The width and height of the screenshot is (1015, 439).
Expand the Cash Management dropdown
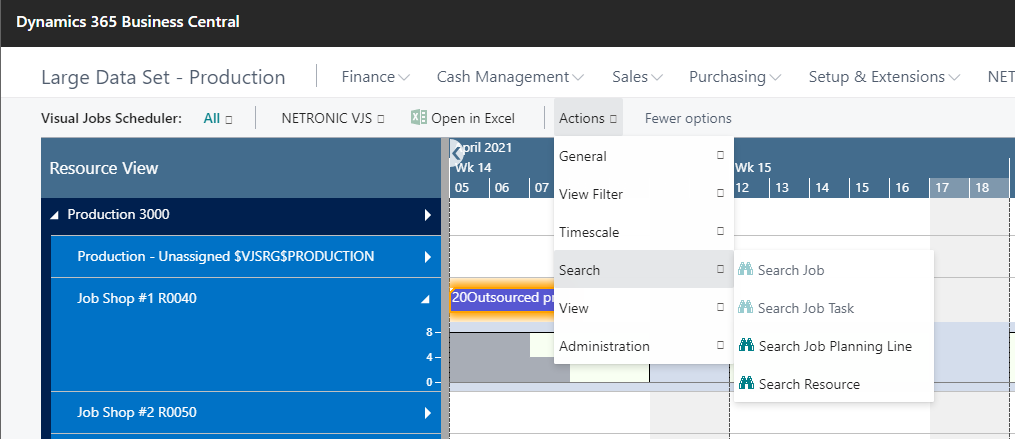point(510,76)
